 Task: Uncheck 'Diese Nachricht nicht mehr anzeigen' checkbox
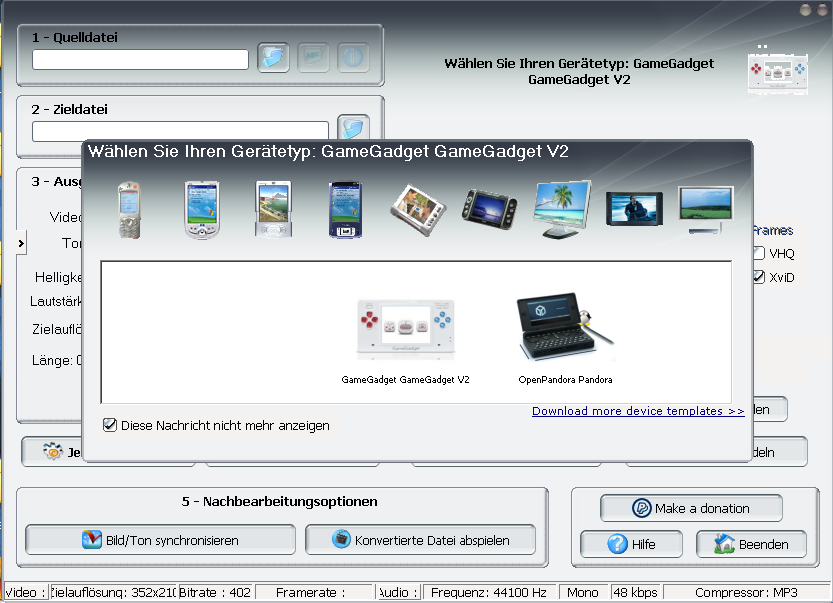110,425
